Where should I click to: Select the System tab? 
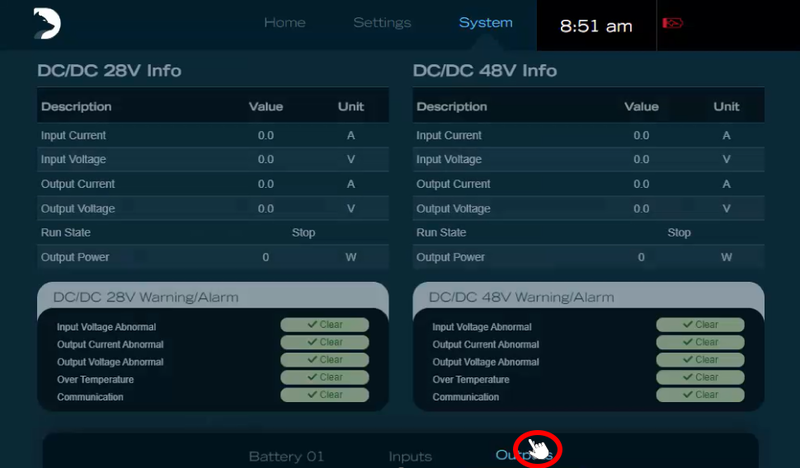(x=486, y=23)
